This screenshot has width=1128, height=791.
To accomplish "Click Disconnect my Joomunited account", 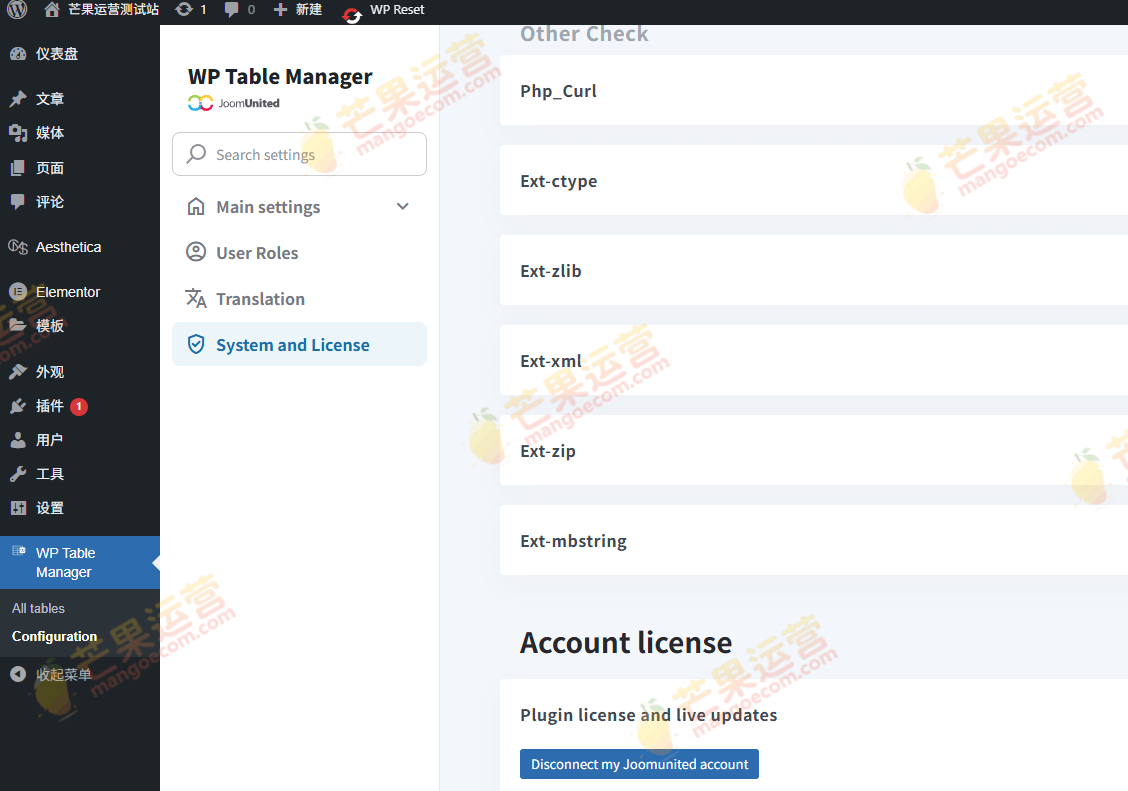I will (639, 763).
